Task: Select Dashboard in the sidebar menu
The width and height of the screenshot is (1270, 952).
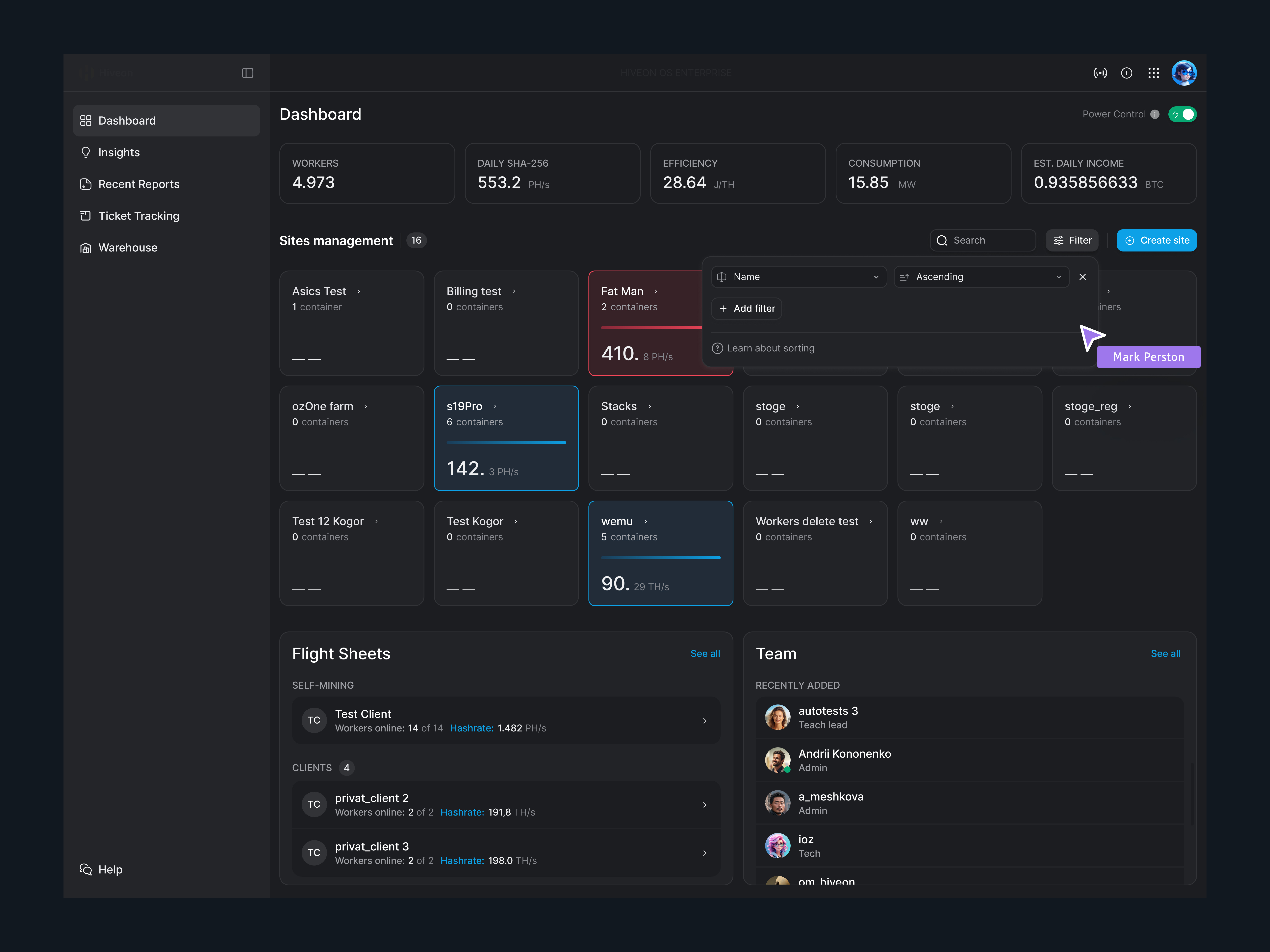Action: coord(126,121)
